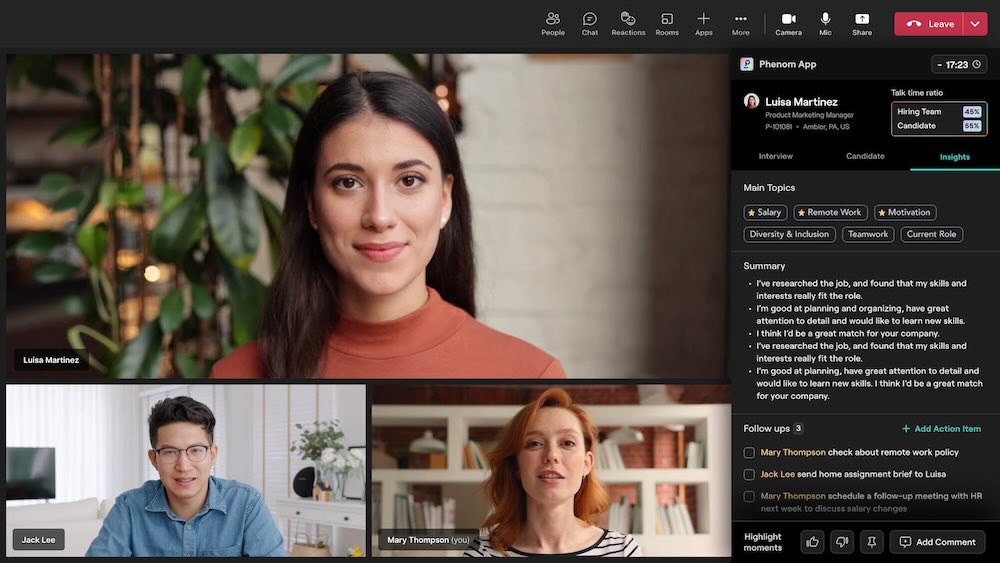Select Luisa Martinez video tile
Screen dimensions: 1000x563
pos(367,216)
